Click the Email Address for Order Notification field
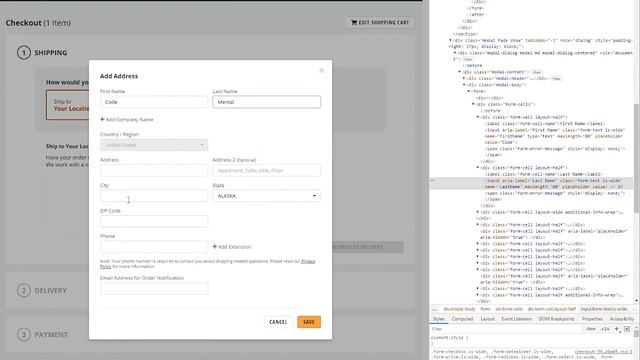 (x=154, y=289)
